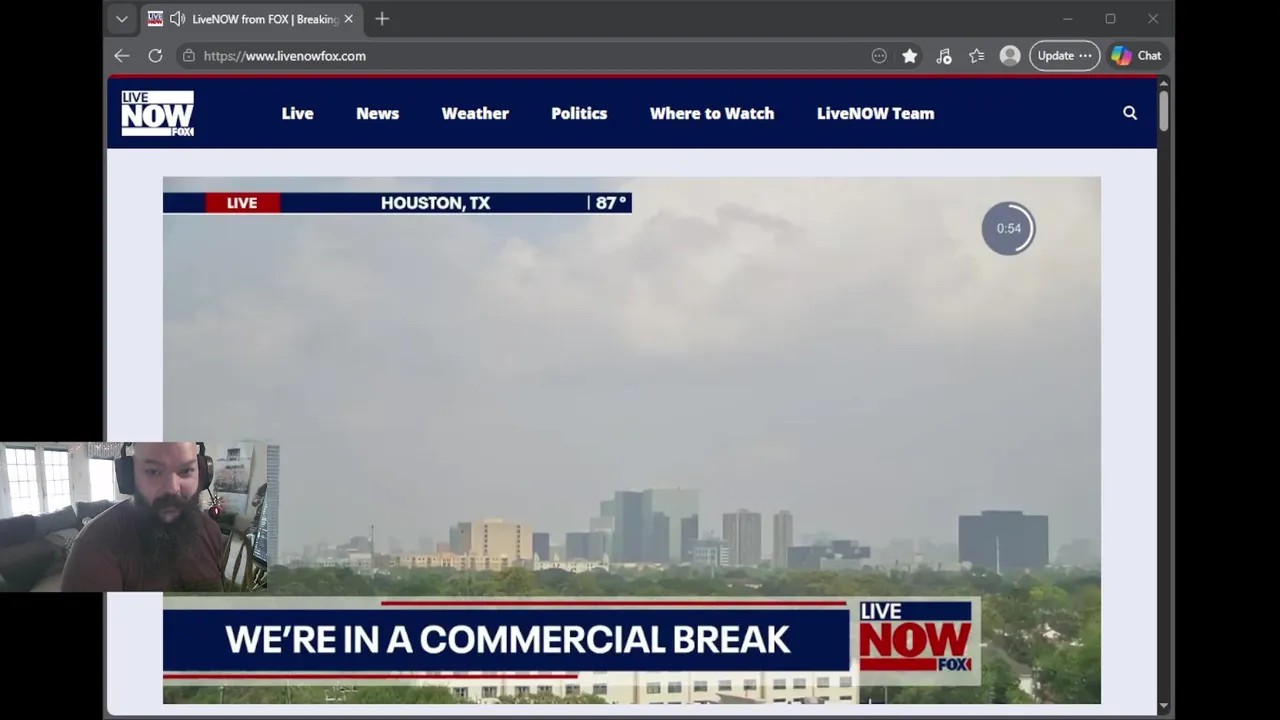This screenshot has height=720, width=1280.
Task: Open a new browser tab
Action: tap(382, 19)
